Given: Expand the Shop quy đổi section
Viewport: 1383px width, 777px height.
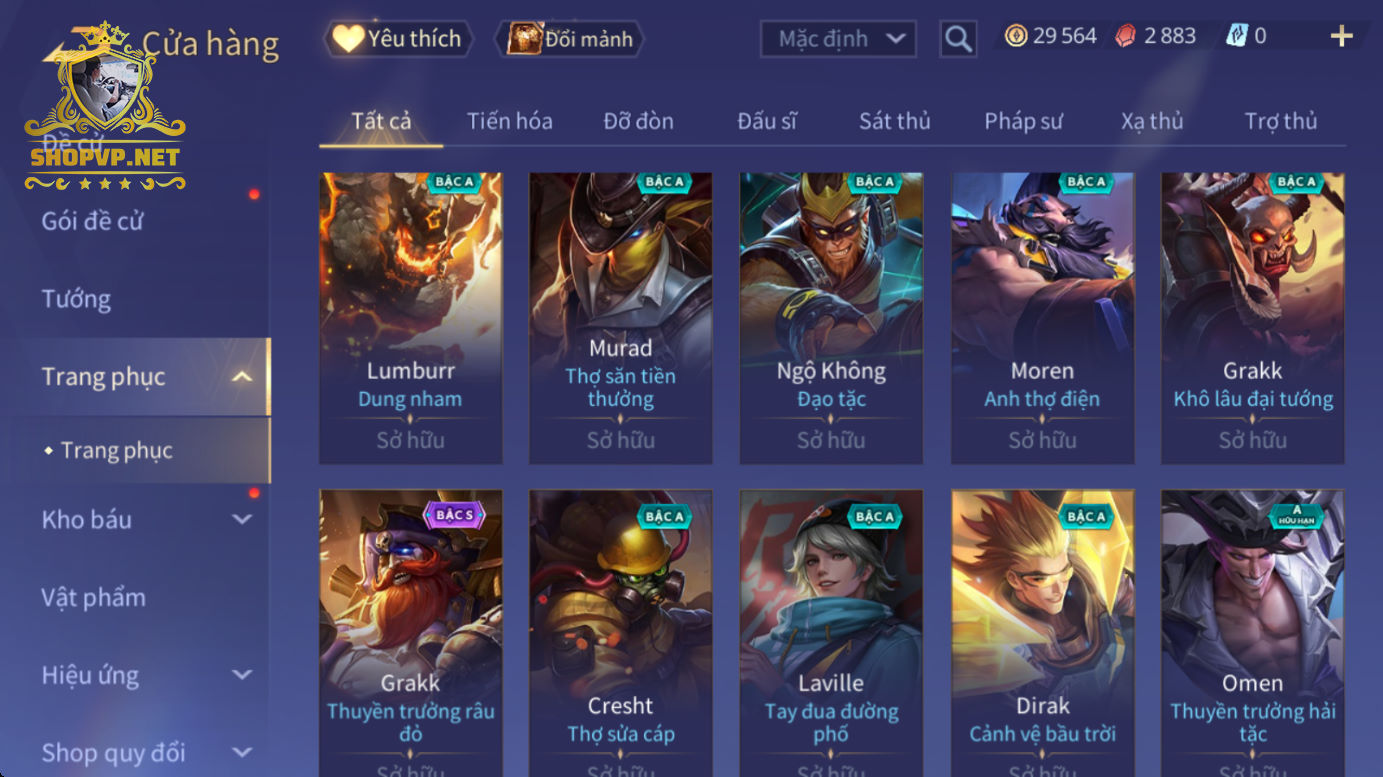Looking at the screenshot, I should [x=242, y=752].
